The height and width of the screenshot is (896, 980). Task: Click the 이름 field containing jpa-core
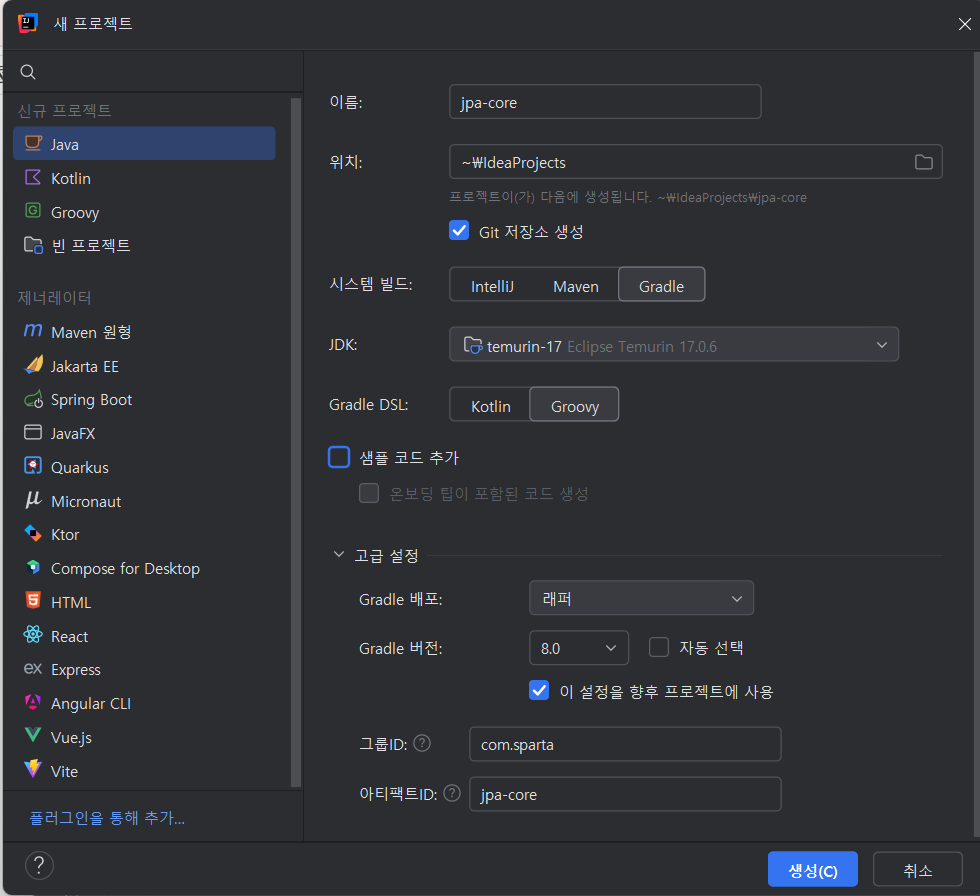[x=605, y=102]
